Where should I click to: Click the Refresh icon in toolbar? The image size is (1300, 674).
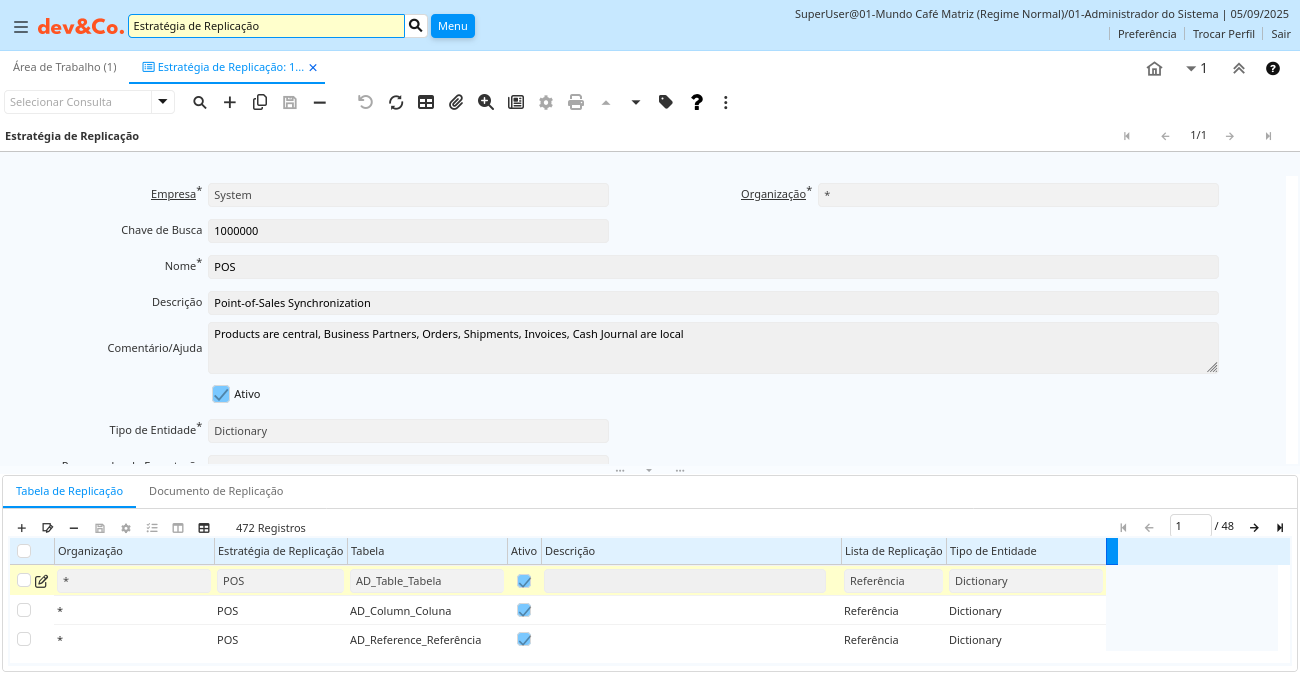[x=396, y=102]
